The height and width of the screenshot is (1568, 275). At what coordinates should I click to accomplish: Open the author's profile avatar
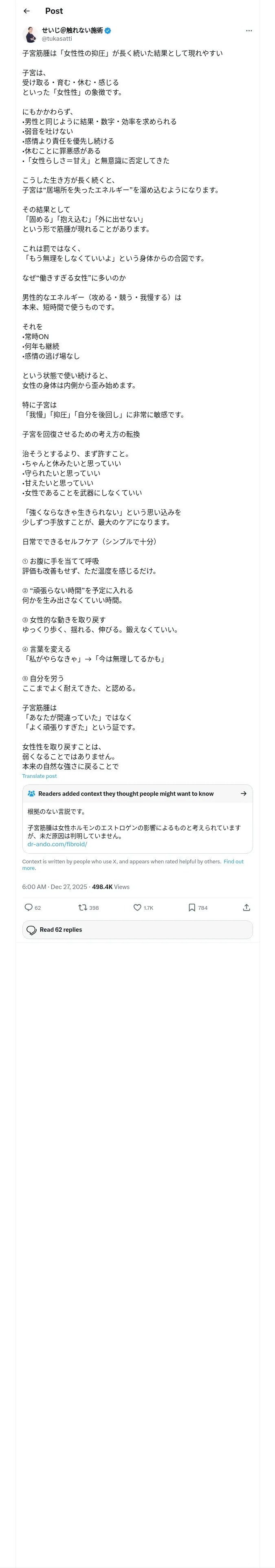click(x=31, y=34)
